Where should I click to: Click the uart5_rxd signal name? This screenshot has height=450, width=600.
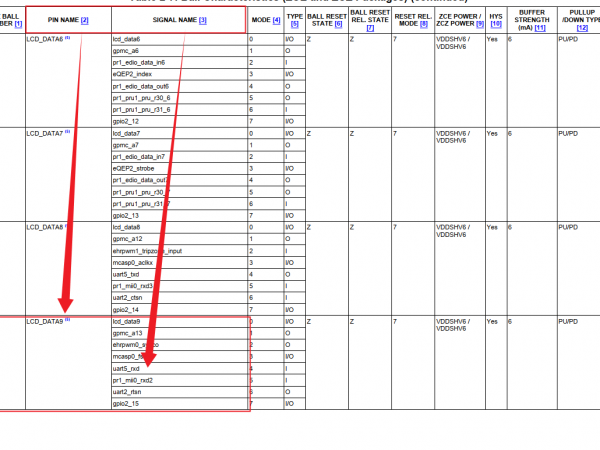point(126,368)
